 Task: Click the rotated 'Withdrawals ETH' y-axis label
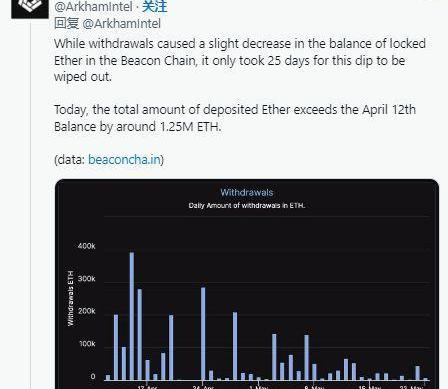(70, 298)
